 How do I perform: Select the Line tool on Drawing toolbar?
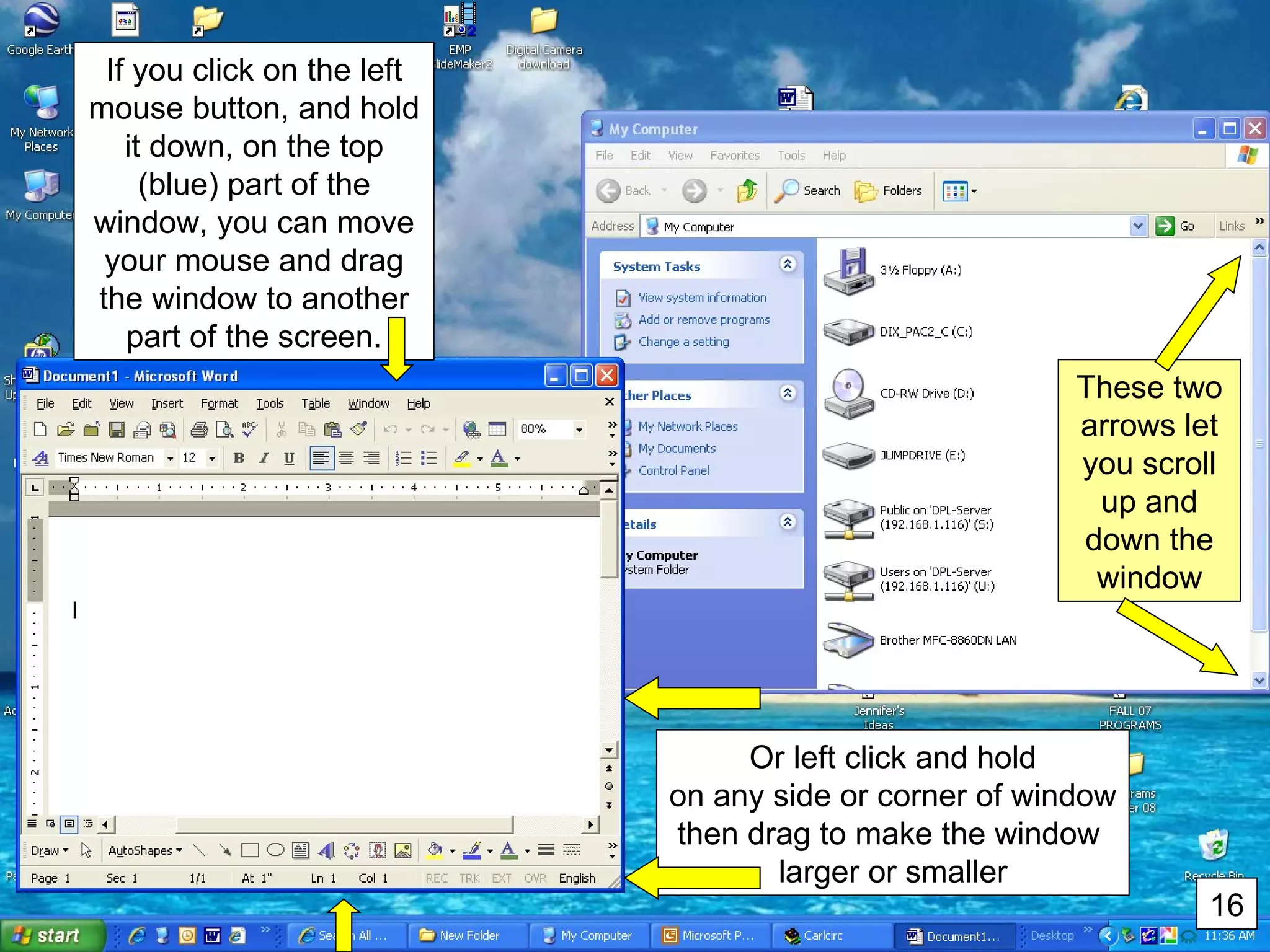click(199, 850)
